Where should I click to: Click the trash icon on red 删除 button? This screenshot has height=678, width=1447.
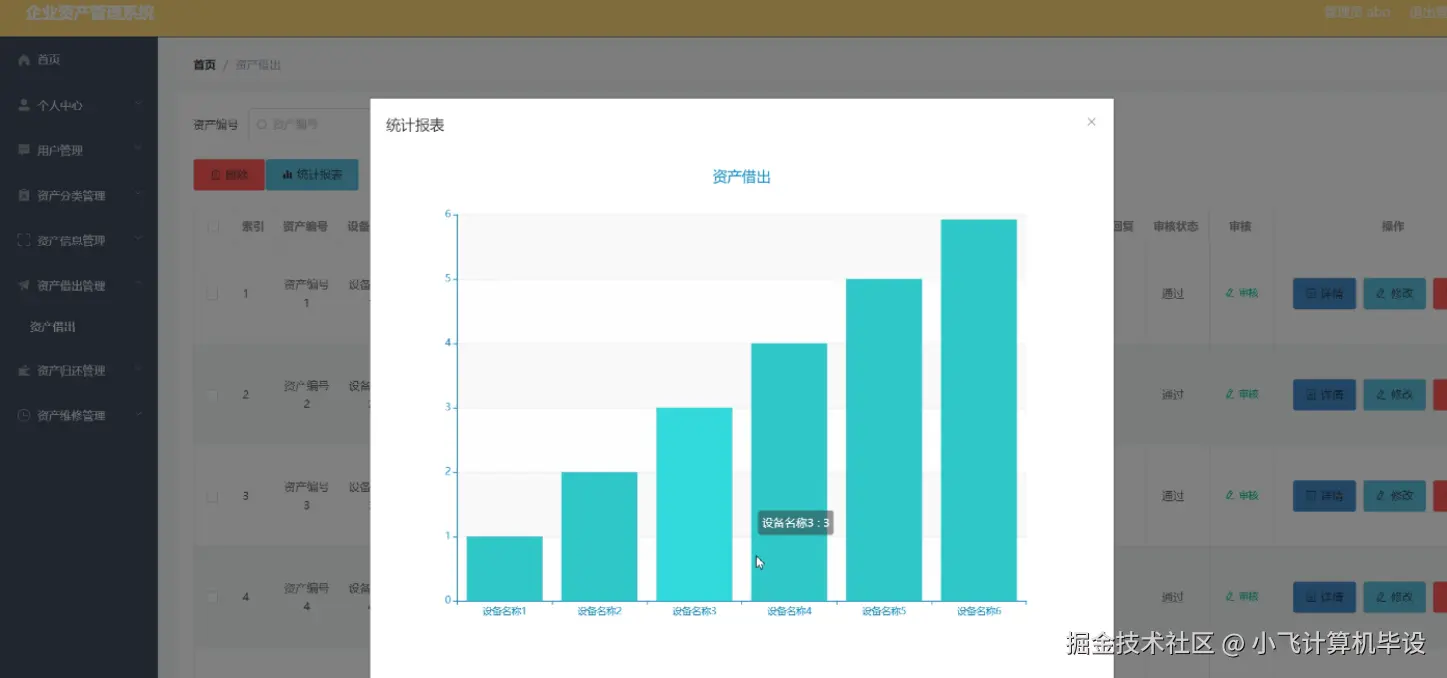tap(215, 174)
